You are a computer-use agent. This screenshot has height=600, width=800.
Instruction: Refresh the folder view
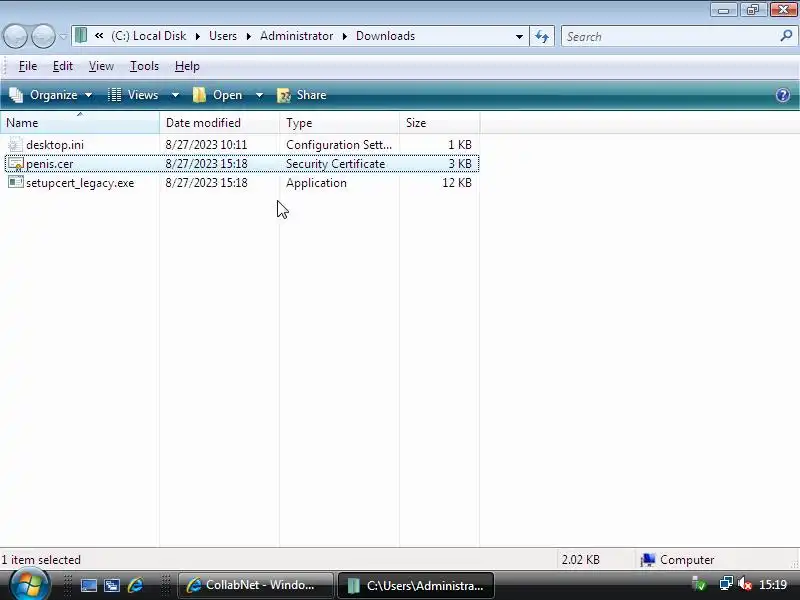tap(542, 37)
